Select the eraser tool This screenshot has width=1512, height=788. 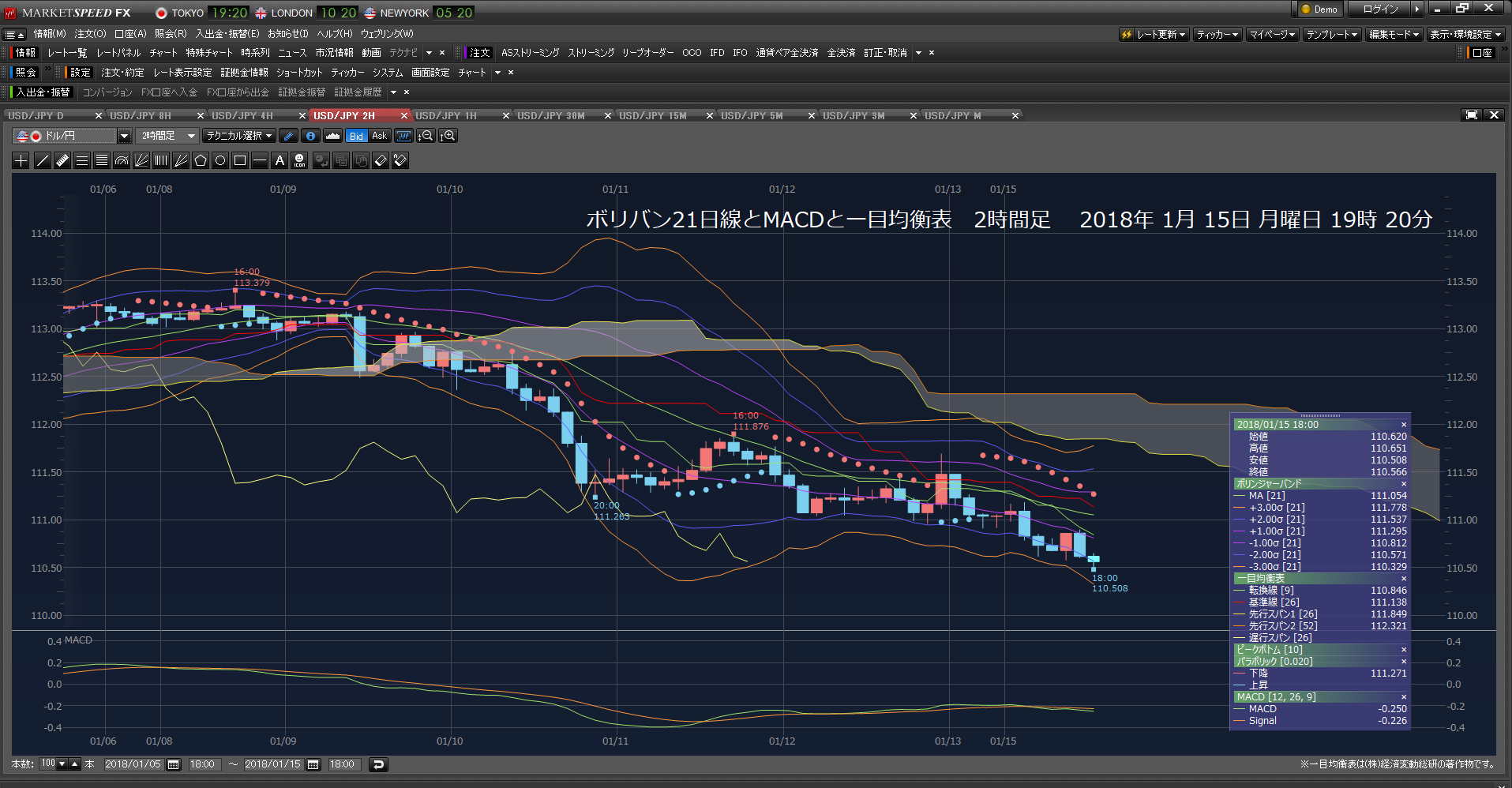click(381, 160)
